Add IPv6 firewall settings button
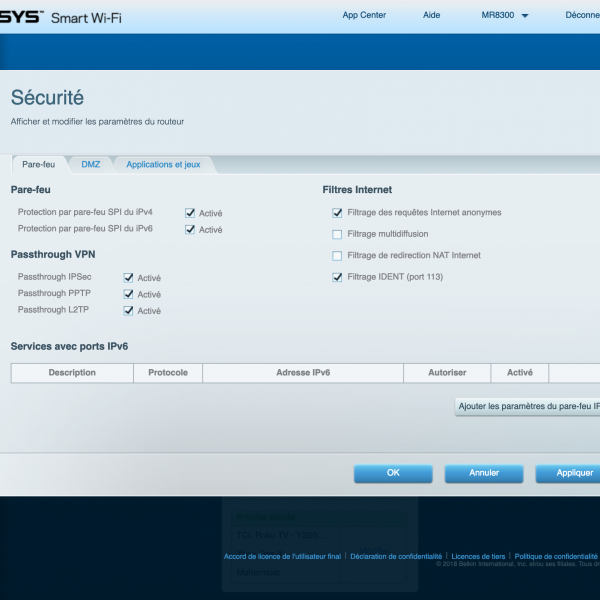The height and width of the screenshot is (600, 600). click(x=528, y=406)
